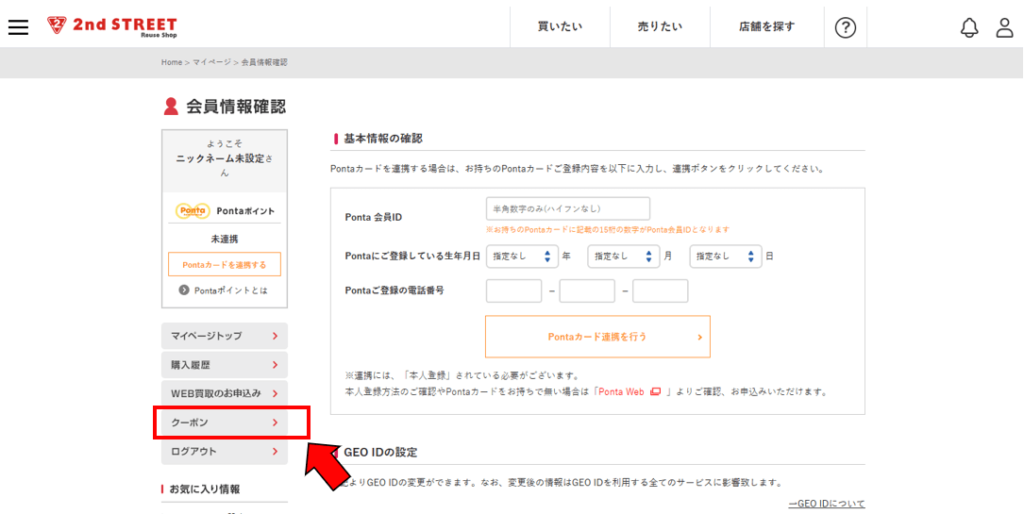Click the Ponta 会員ID label
The width and height of the screenshot is (1024, 514).
[x=374, y=217]
